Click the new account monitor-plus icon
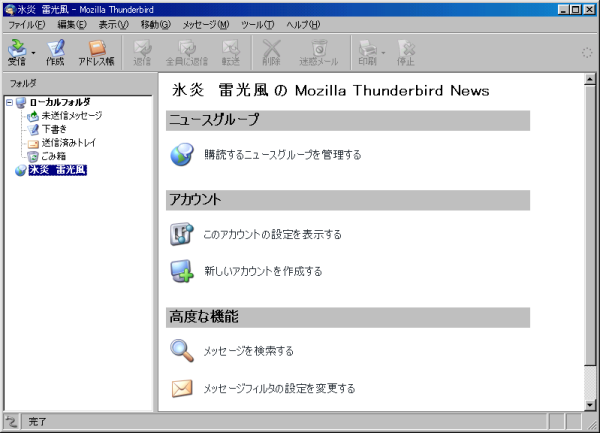Viewport: 600px width, 433px height. tap(182, 271)
